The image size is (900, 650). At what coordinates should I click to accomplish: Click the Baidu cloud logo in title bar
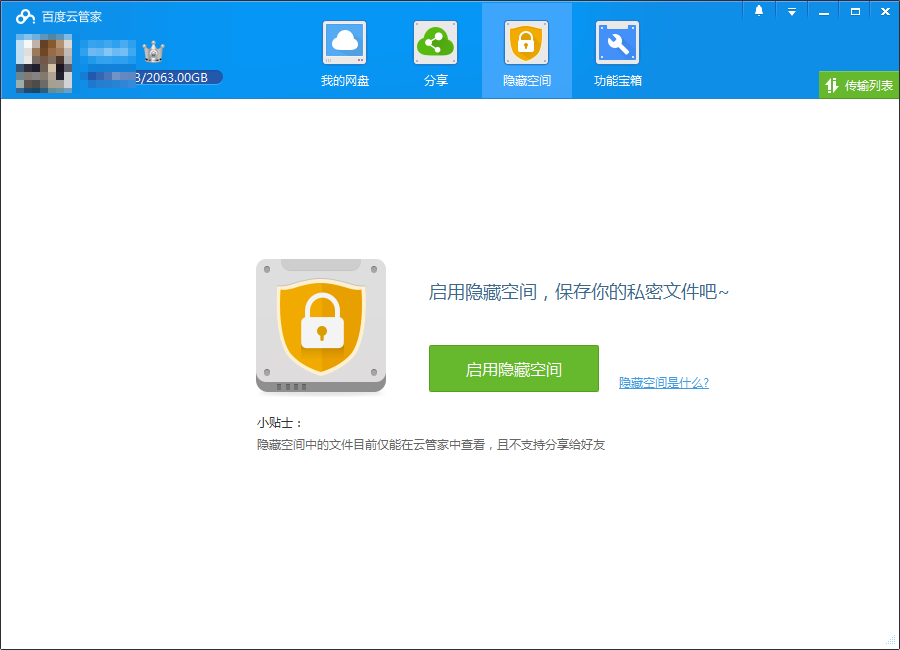[x=25, y=16]
